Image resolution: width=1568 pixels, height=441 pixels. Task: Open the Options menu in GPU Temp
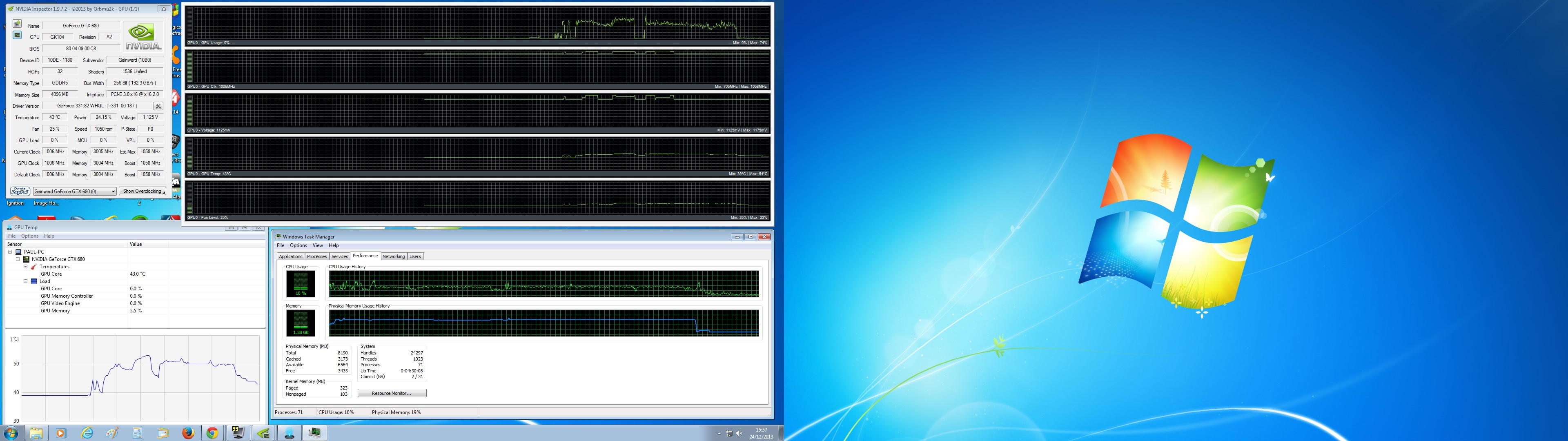[x=30, y=236]
